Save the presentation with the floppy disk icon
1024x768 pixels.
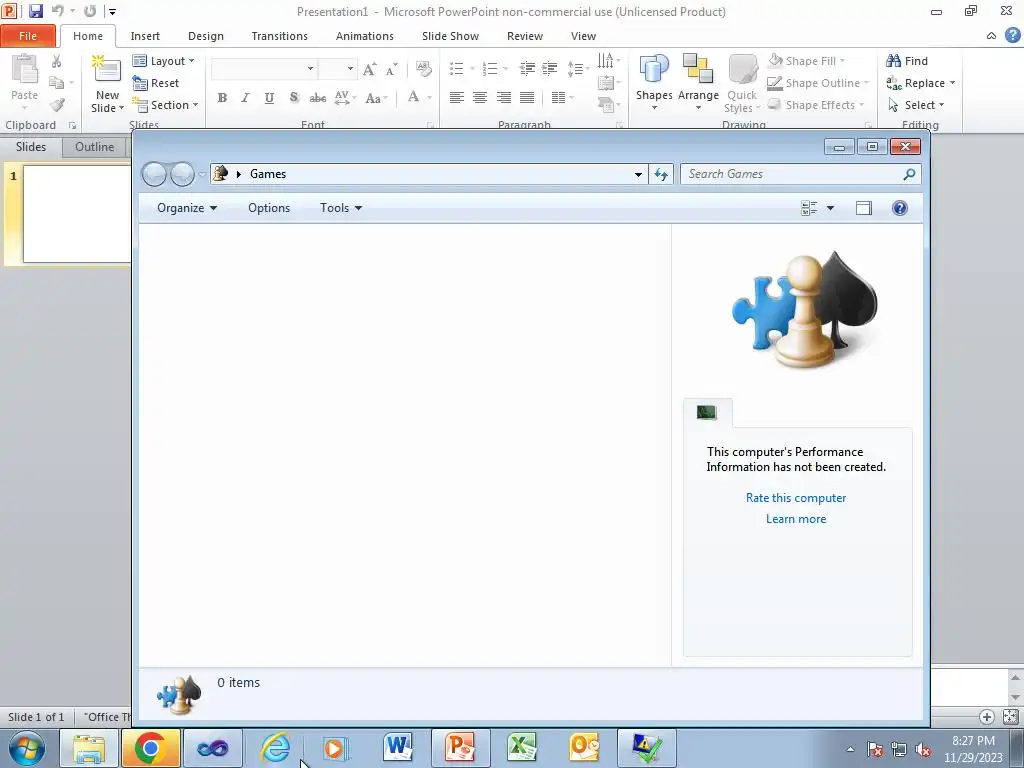[35, 11]
